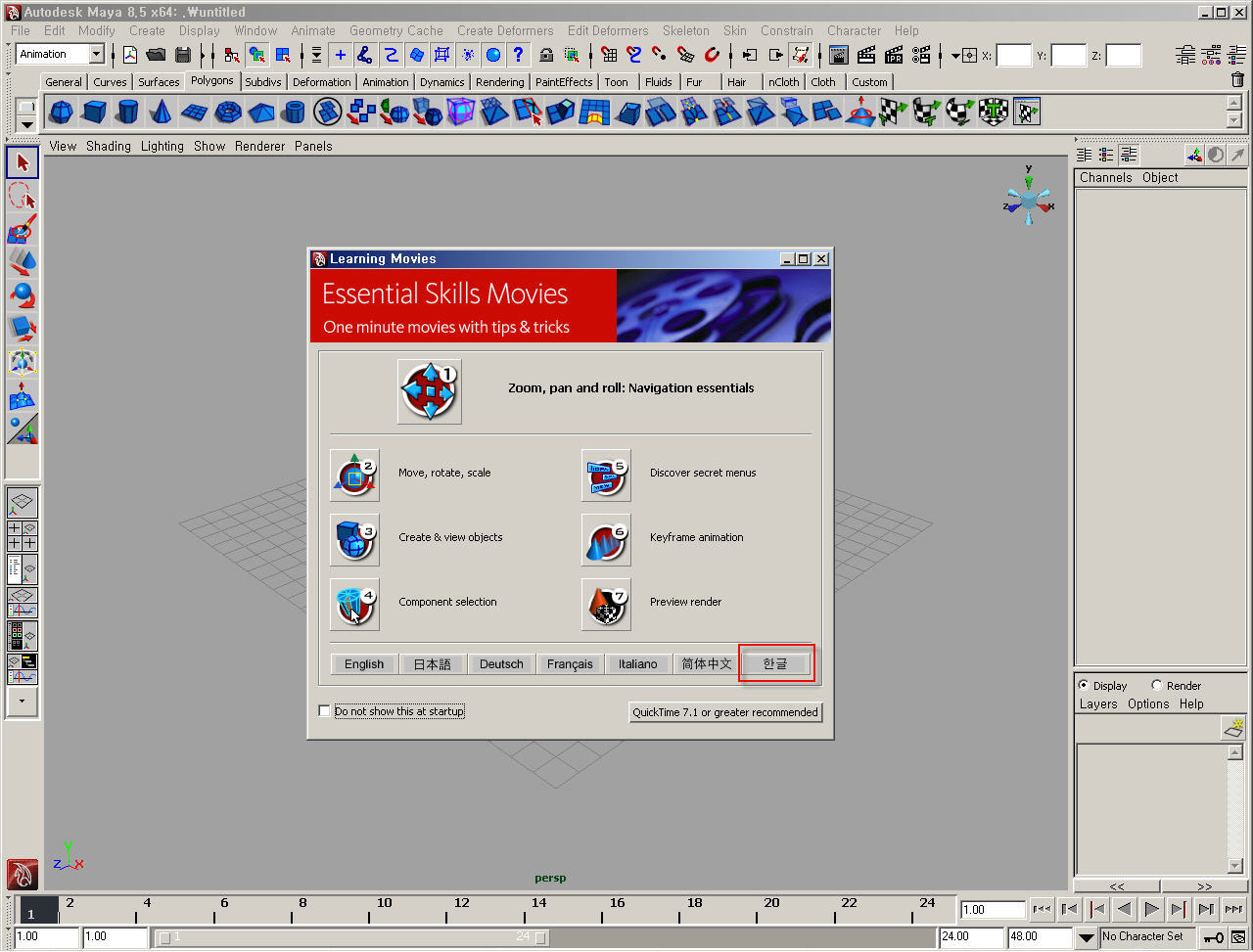
Task: Select the Lasso Tool in toolbox
Action: click(23, 197)
